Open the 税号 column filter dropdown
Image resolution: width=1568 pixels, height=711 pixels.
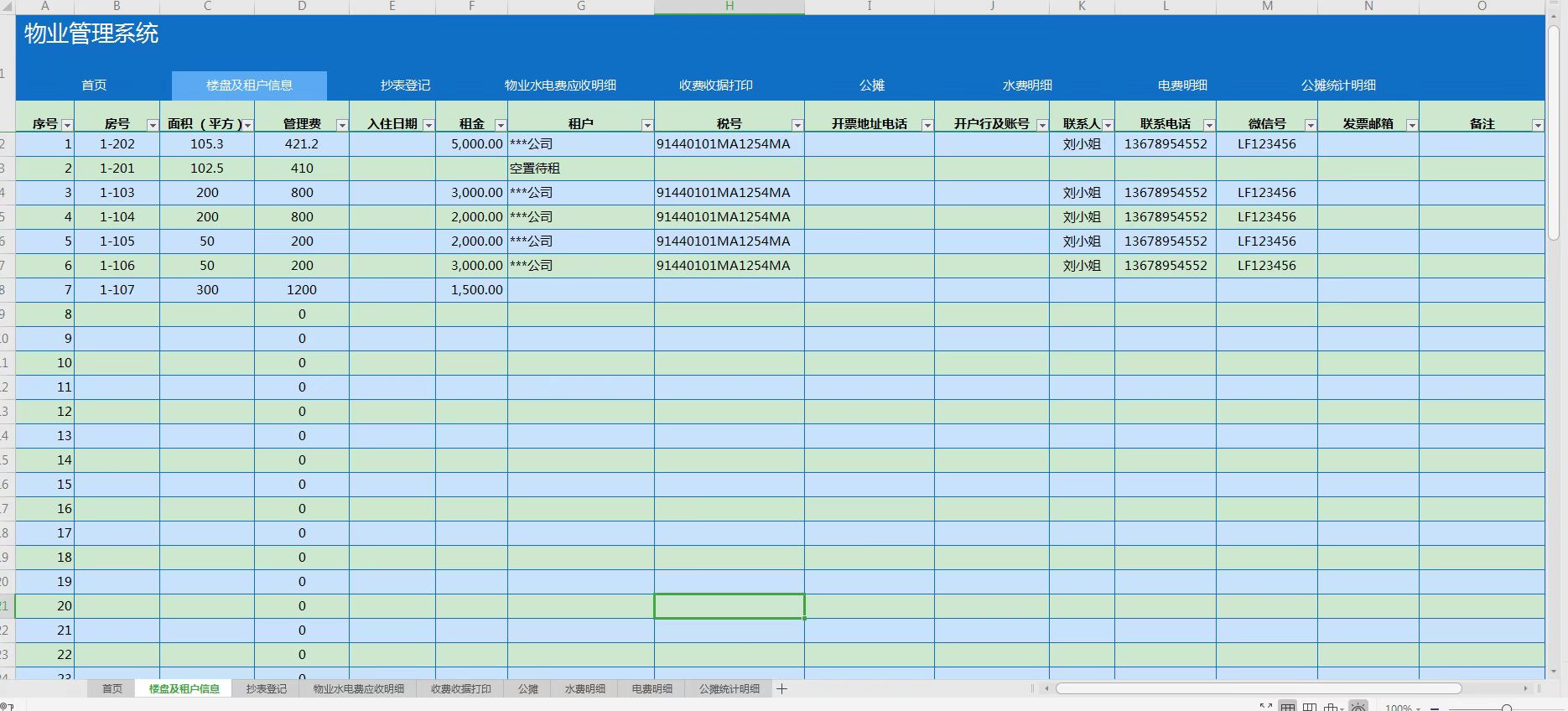click(x=797, y=125)
